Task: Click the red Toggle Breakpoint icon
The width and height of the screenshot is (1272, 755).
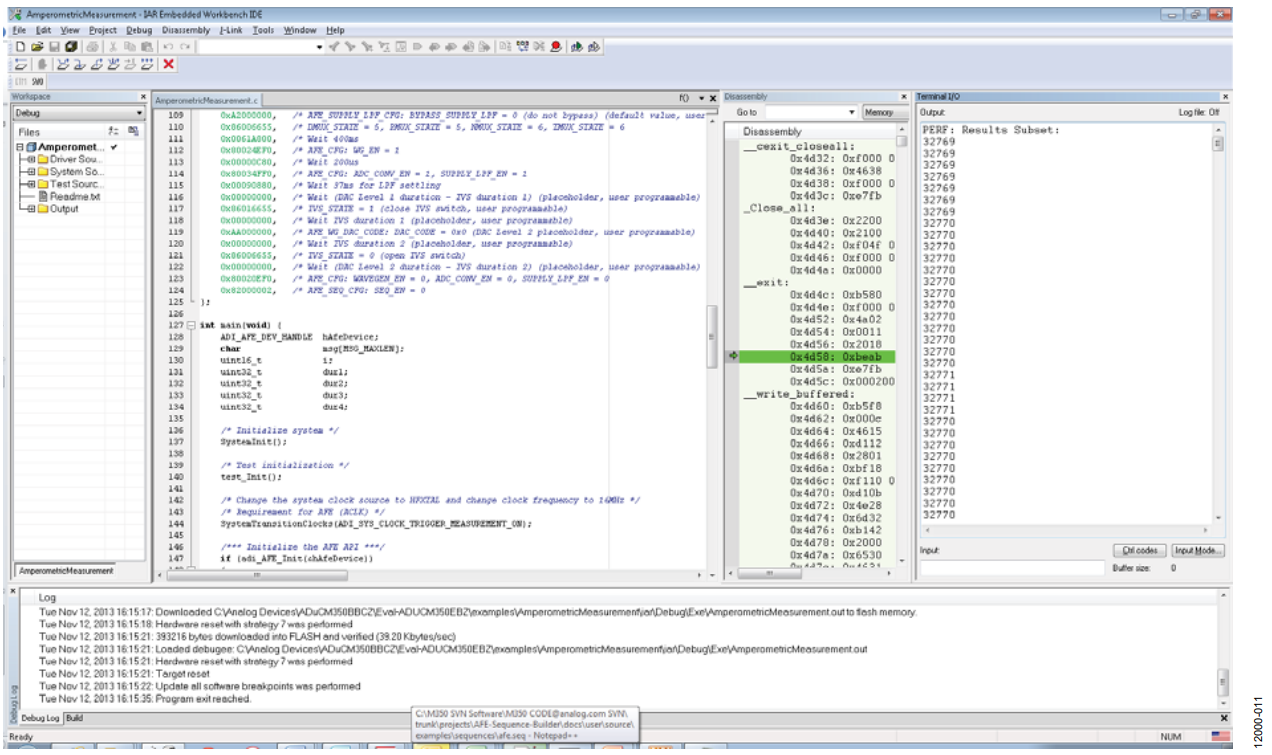Action: (555, 46)
